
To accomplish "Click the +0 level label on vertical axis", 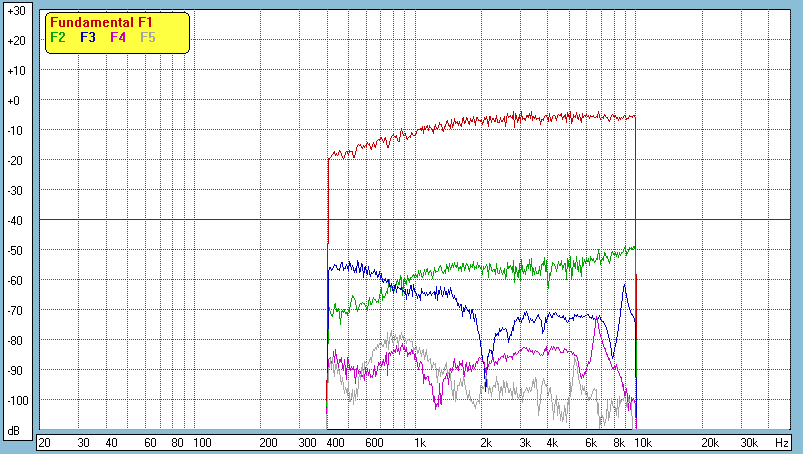I will (15, 101).
